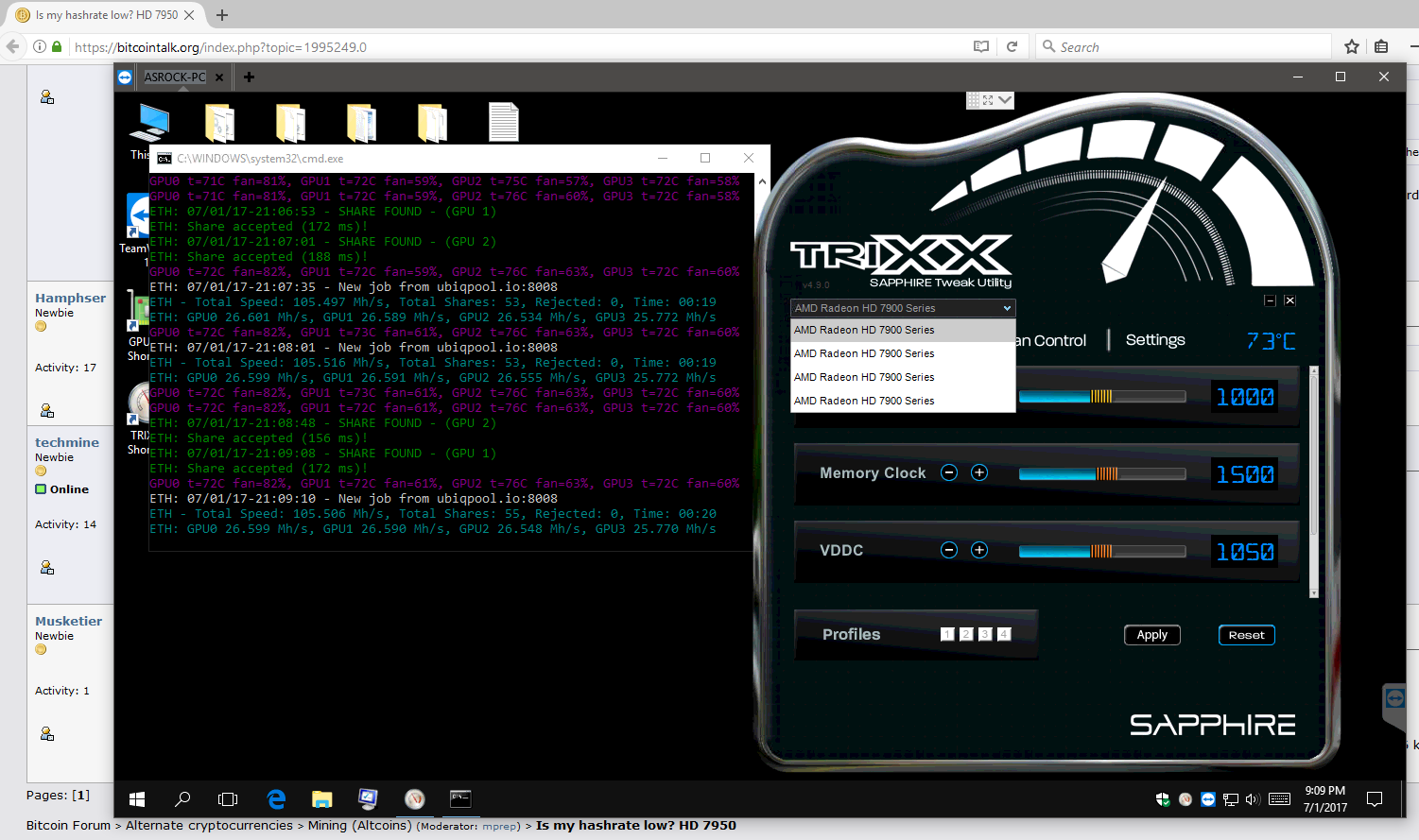Image resolution: width=1419 pixels, height=840 pixels.
Task: Open the TeamViewer system tray icon
Action: (x=1207, y=799)
